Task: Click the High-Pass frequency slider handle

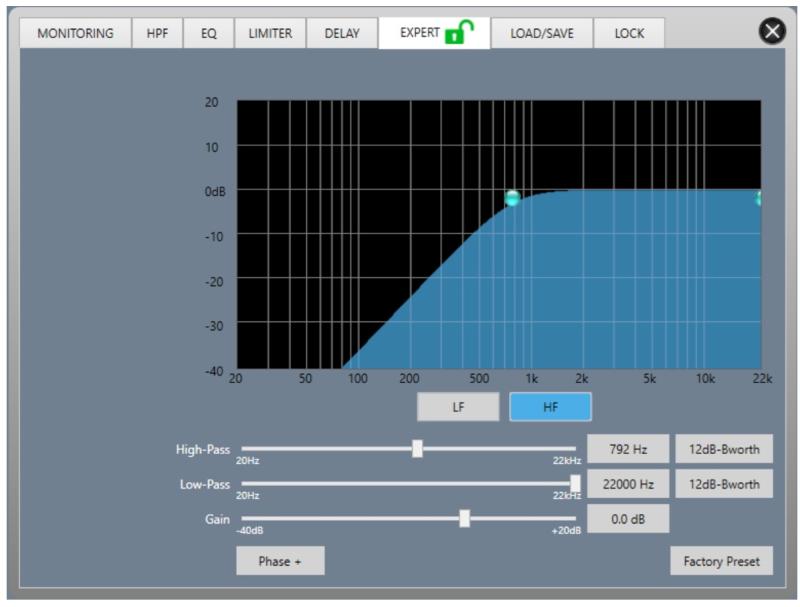Action: [417, 449]
